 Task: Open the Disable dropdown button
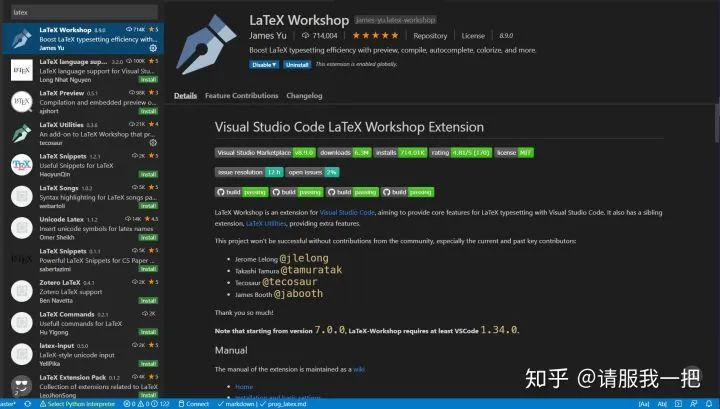[x=264, y=65]
